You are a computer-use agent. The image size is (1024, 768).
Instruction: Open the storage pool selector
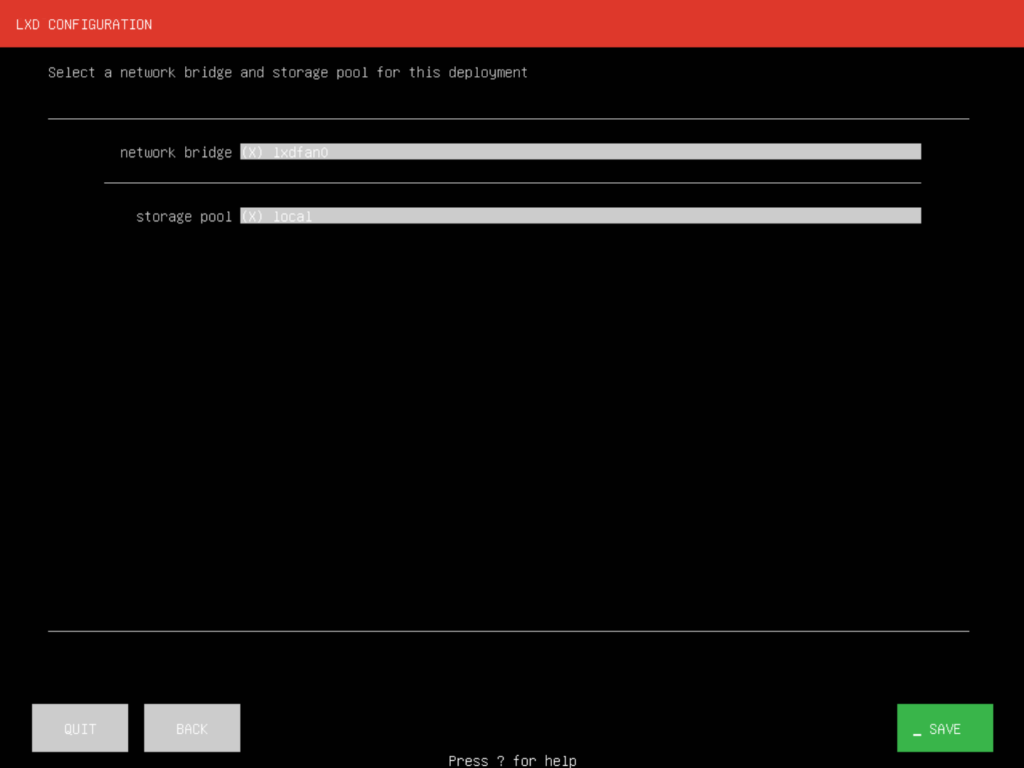click(580, 215)
